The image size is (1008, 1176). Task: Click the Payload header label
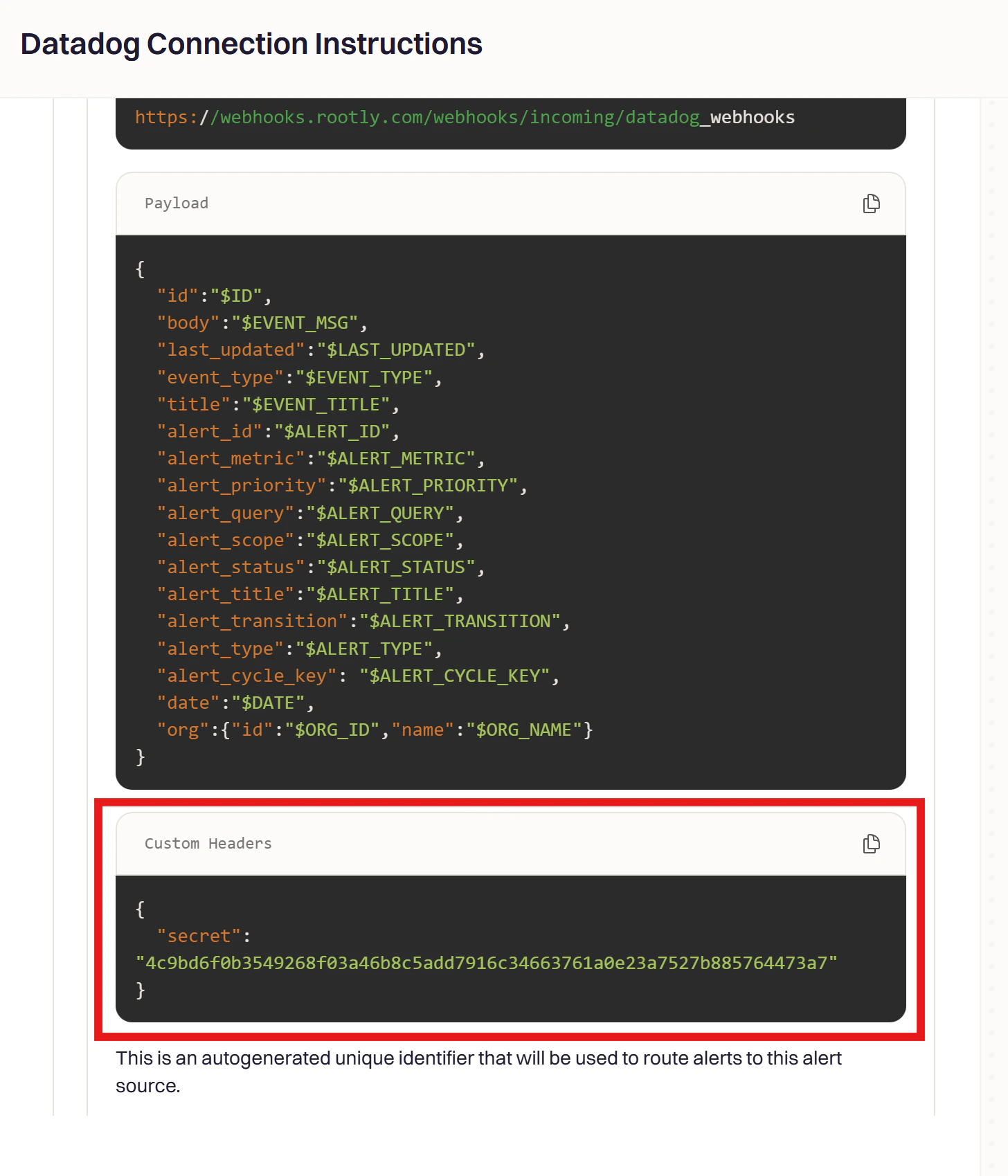point(177,203)
